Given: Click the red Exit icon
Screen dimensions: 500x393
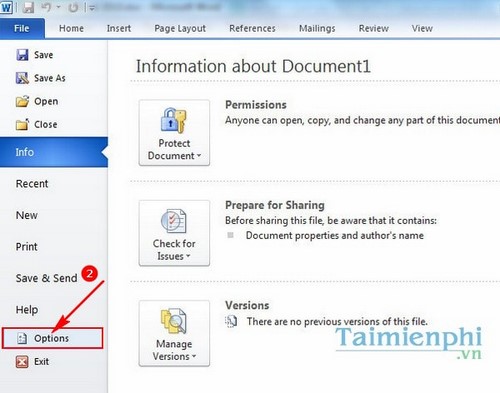Looking at the screenshot, I should (x=22, y=362).
